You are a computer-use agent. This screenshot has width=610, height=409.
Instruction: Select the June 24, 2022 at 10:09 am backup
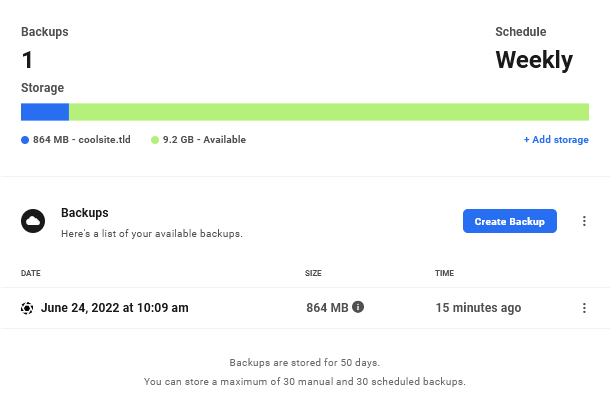[x=115, y=308]
